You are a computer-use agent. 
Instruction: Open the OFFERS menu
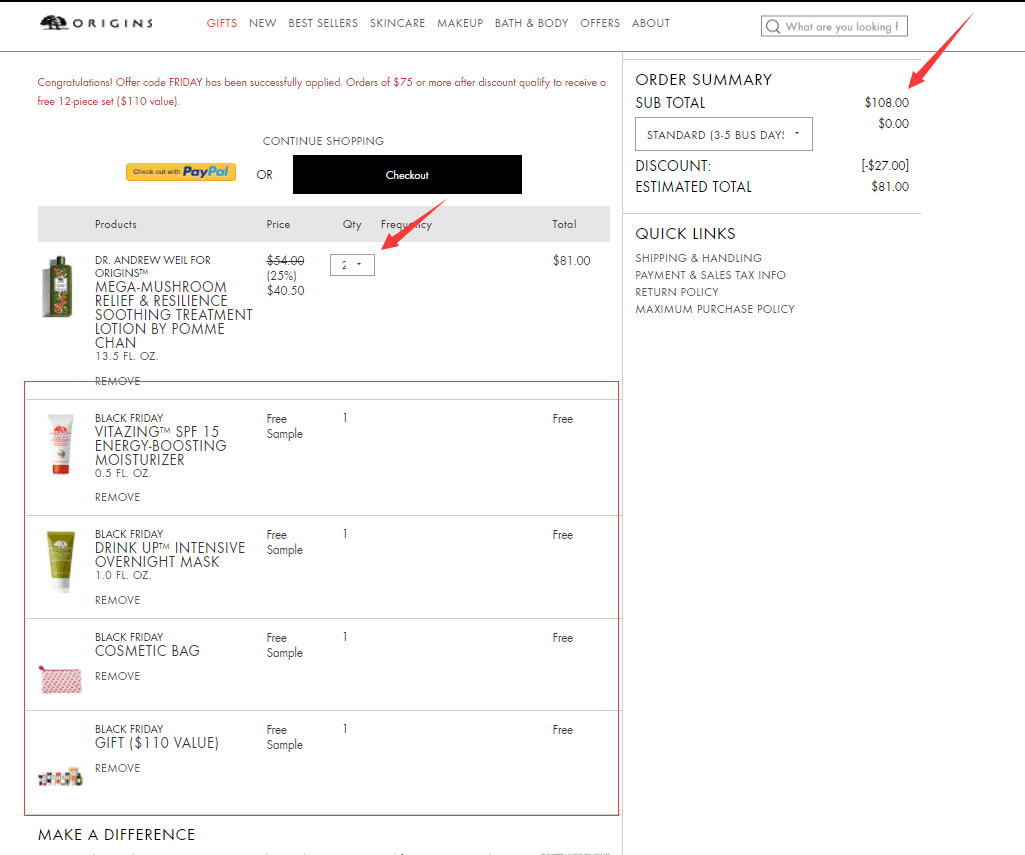point(600,23)
